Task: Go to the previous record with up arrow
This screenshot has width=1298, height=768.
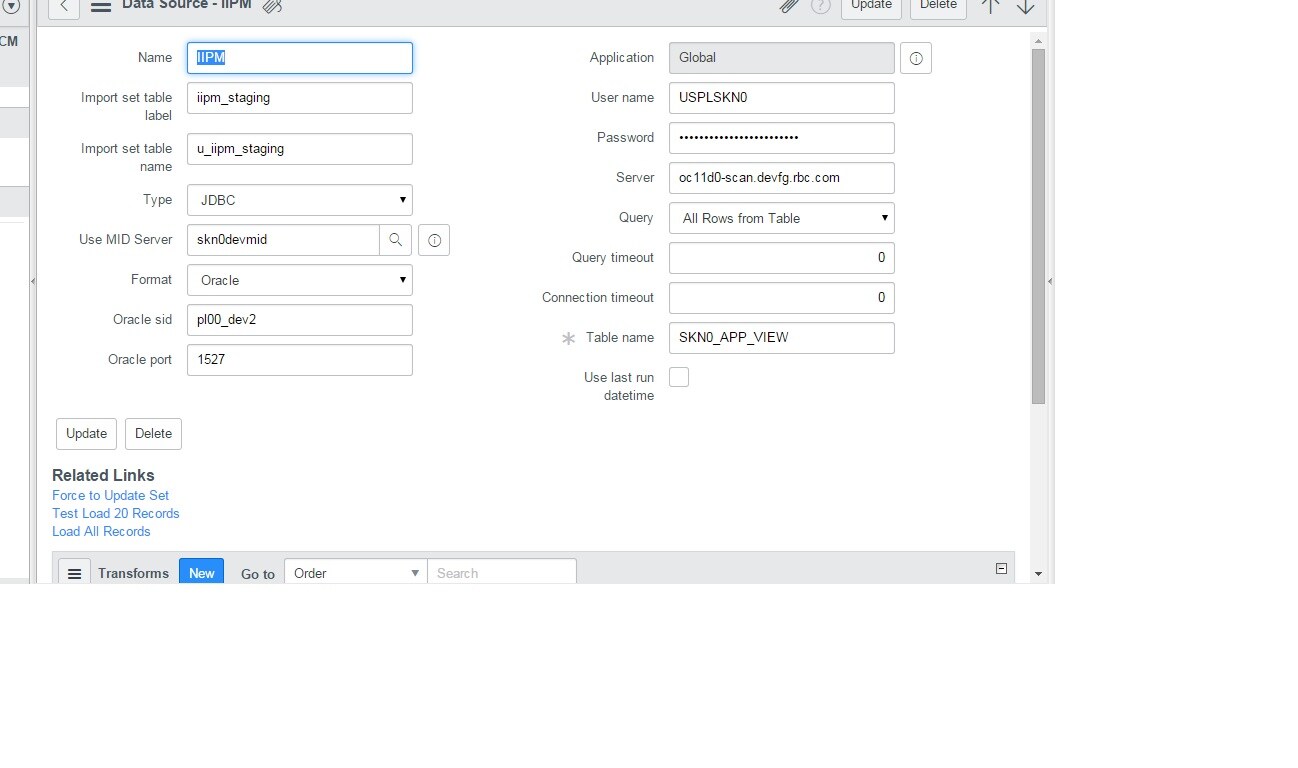Action: (990, 6)
